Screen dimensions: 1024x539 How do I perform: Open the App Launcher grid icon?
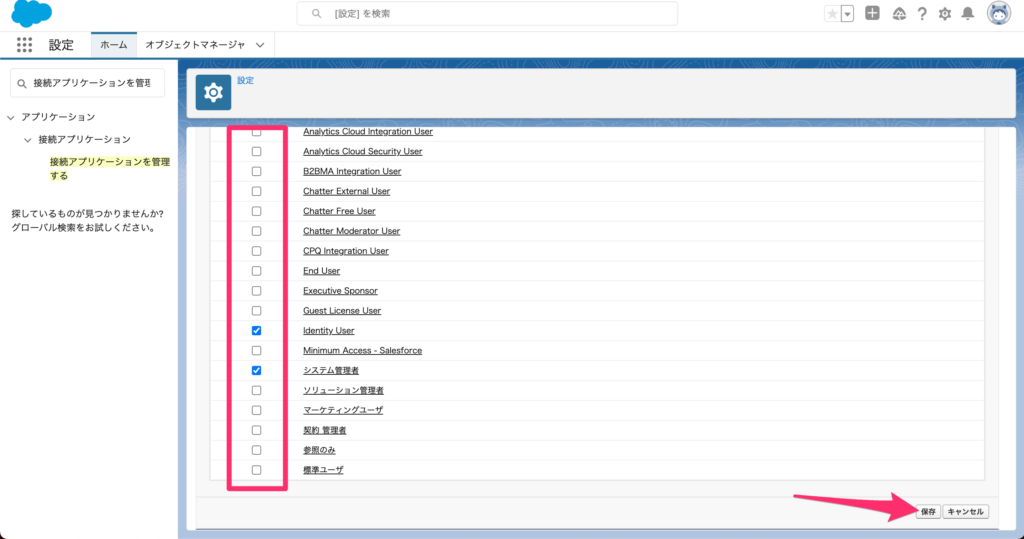click(25, 45)
